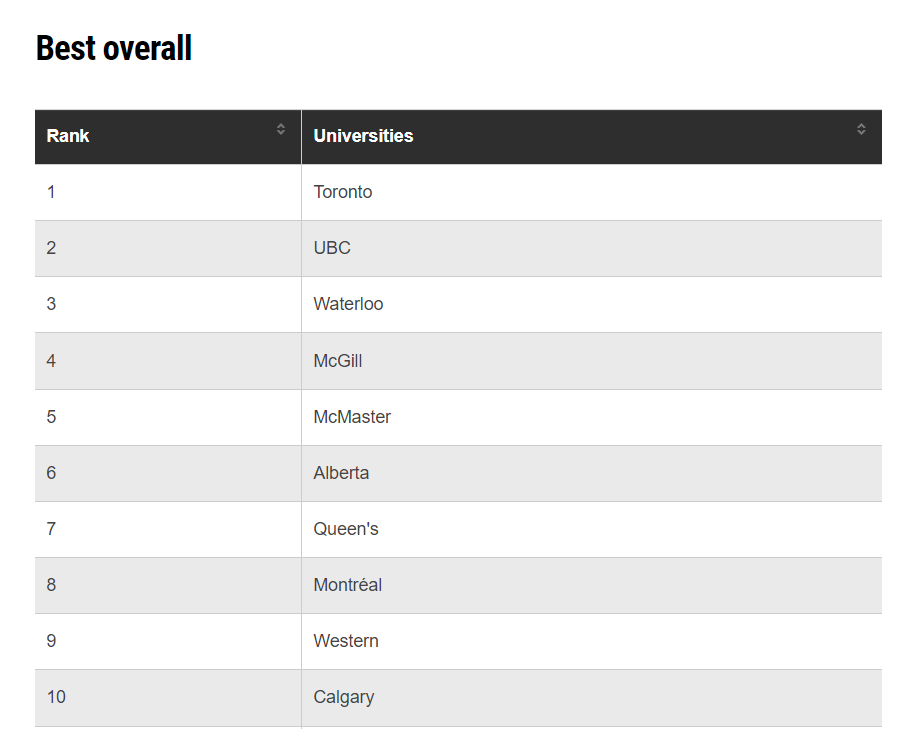Sort table by Universities column arrows
The image size is (909, 729).
point(861,129)
